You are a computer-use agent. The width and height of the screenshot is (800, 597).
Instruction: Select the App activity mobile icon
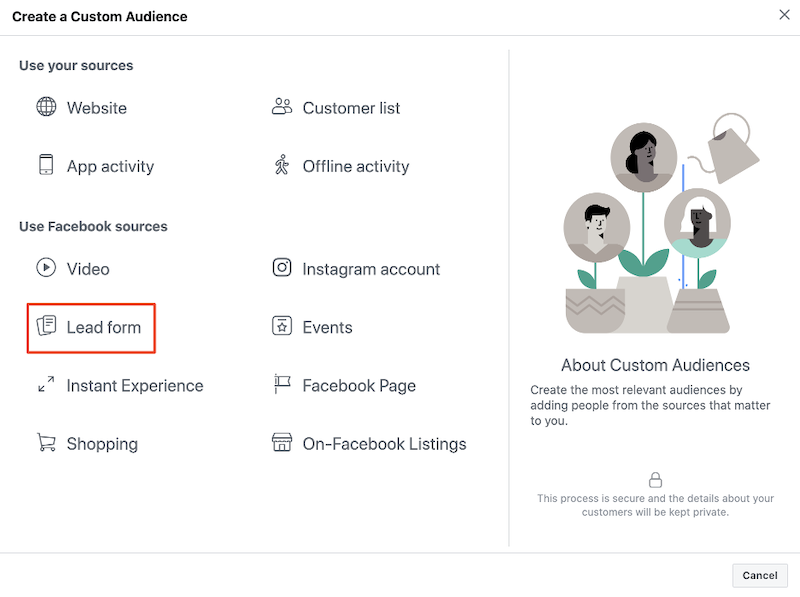point(46,166)
